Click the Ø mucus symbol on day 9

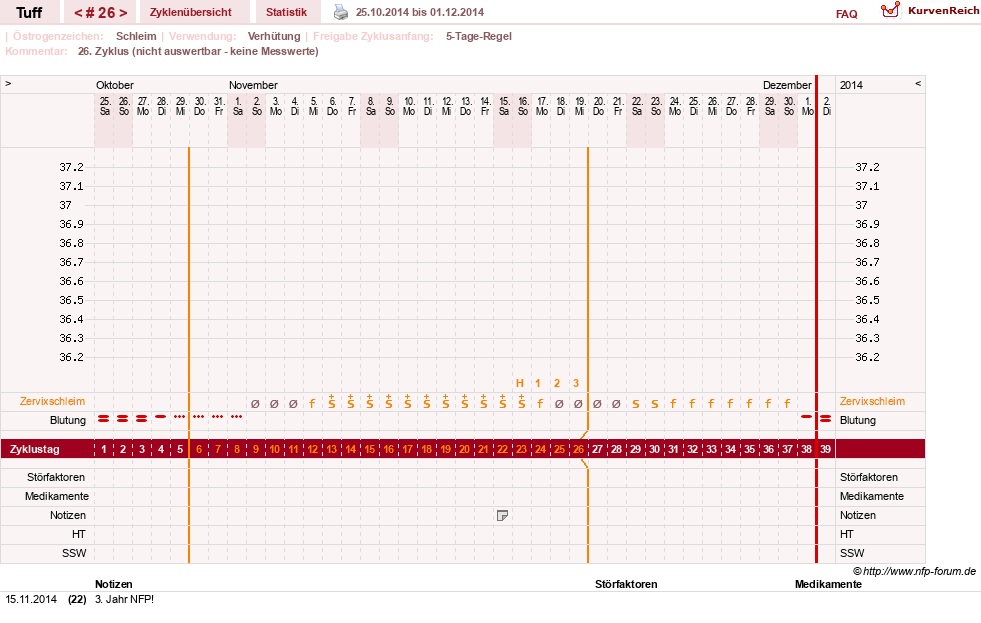pos(255,404)
